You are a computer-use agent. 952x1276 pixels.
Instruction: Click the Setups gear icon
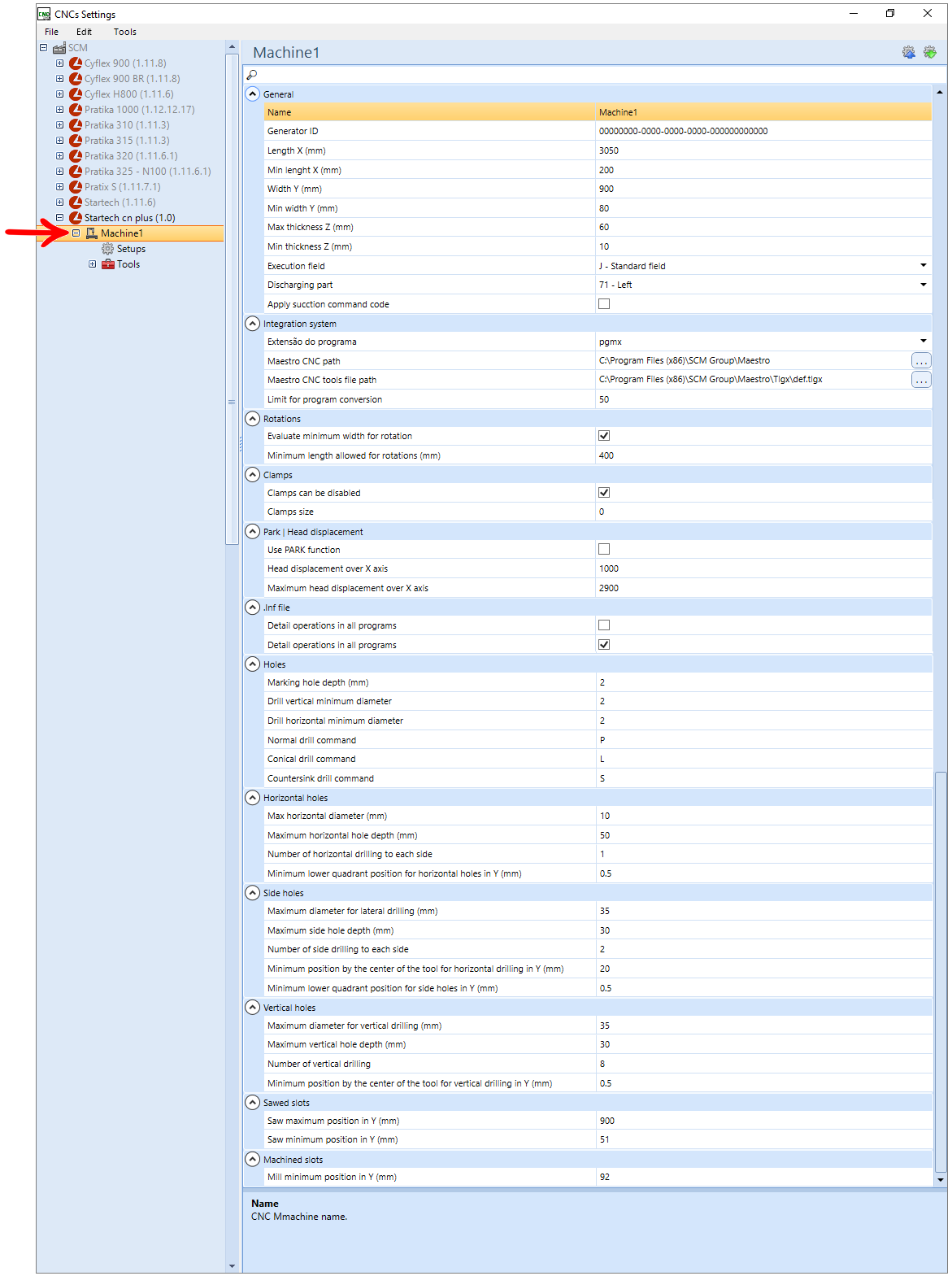pyautogui.click(x=107, y=249)
